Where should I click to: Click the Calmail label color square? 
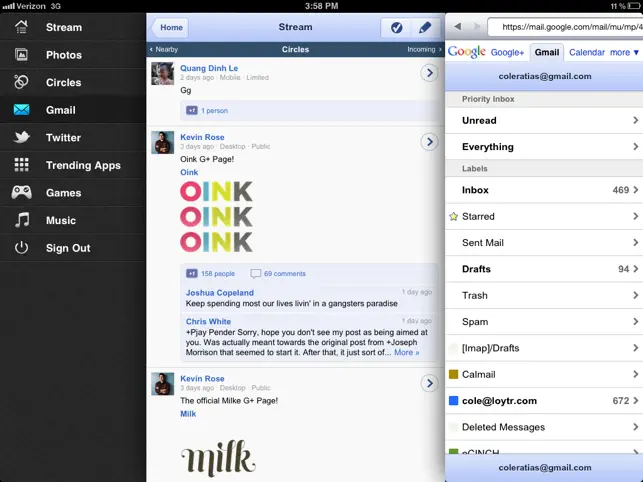[x=454, y=374]
